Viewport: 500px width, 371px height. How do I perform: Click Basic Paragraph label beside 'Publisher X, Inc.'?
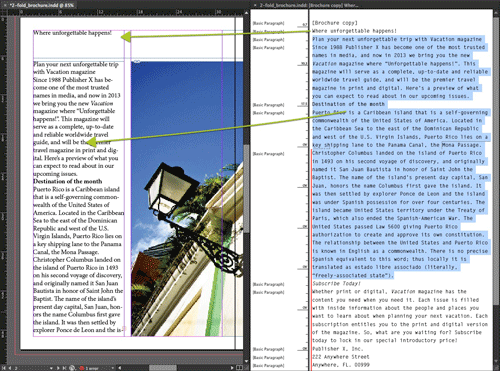pos(268,349)
